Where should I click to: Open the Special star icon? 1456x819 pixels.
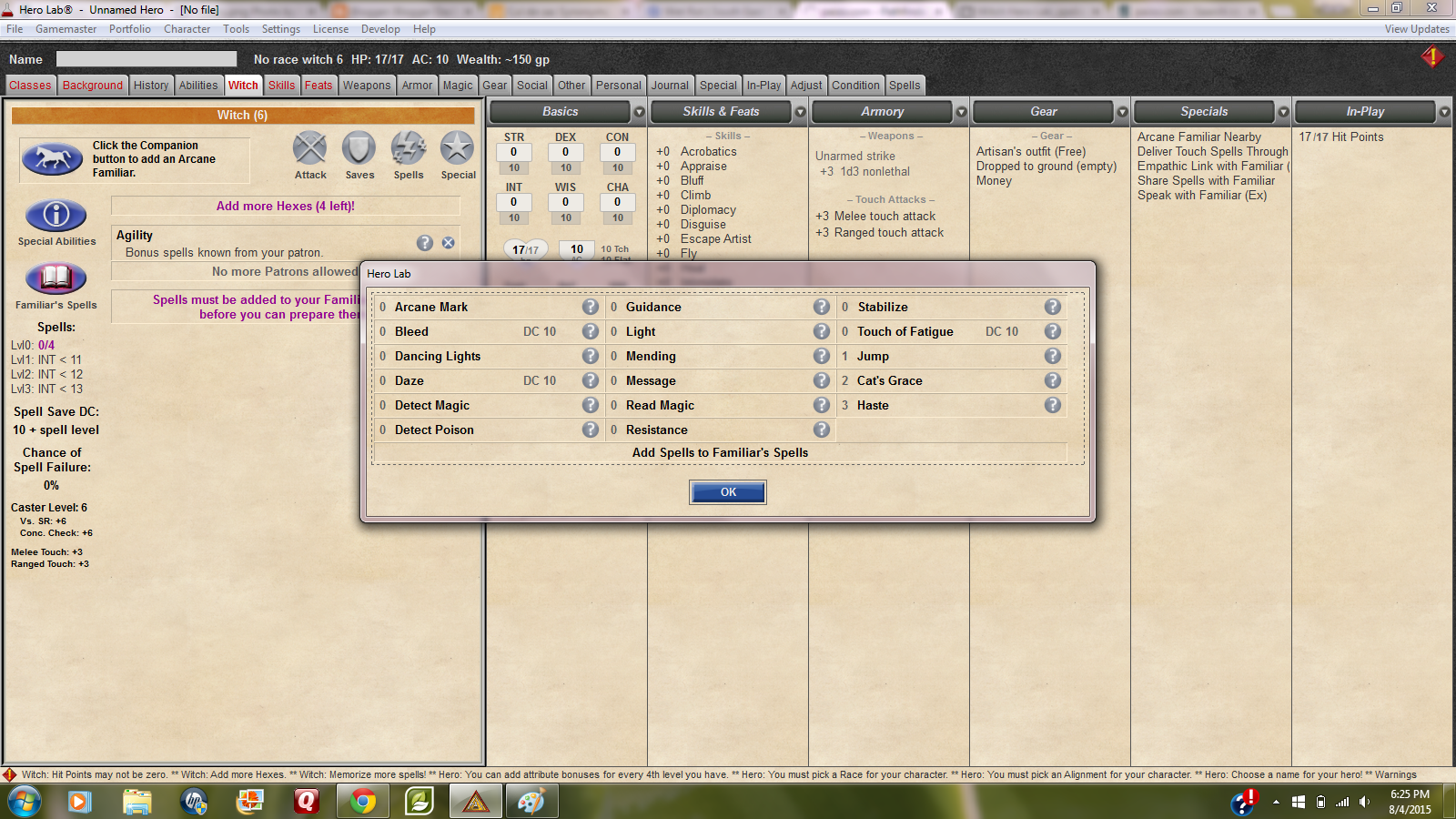[457, 148]
